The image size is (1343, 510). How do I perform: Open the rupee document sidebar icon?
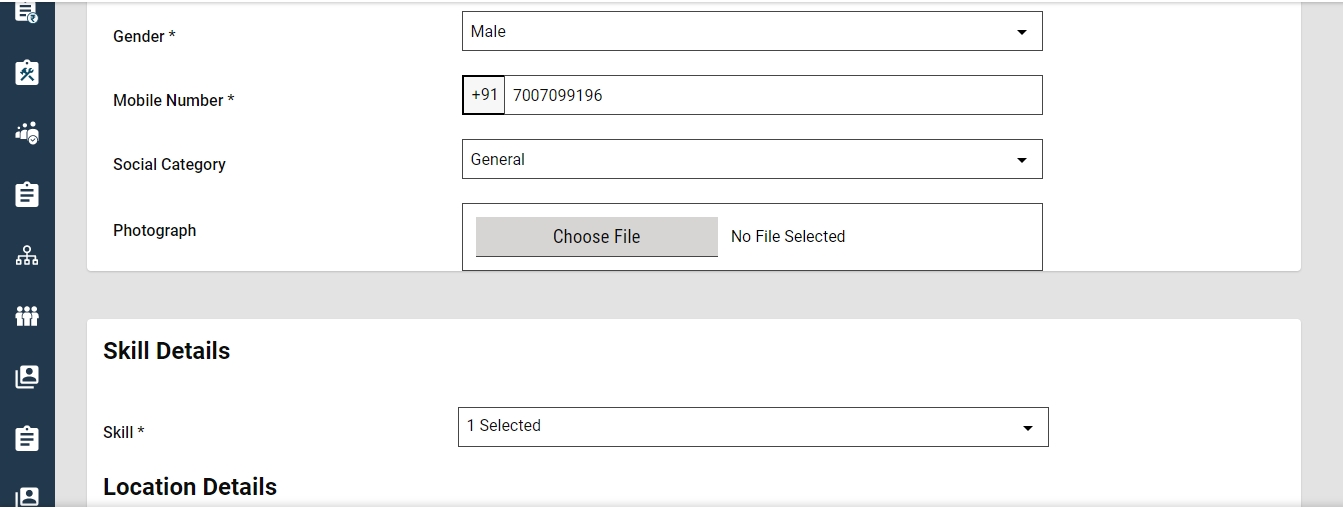pyautogui.click(x=27, y=11)
